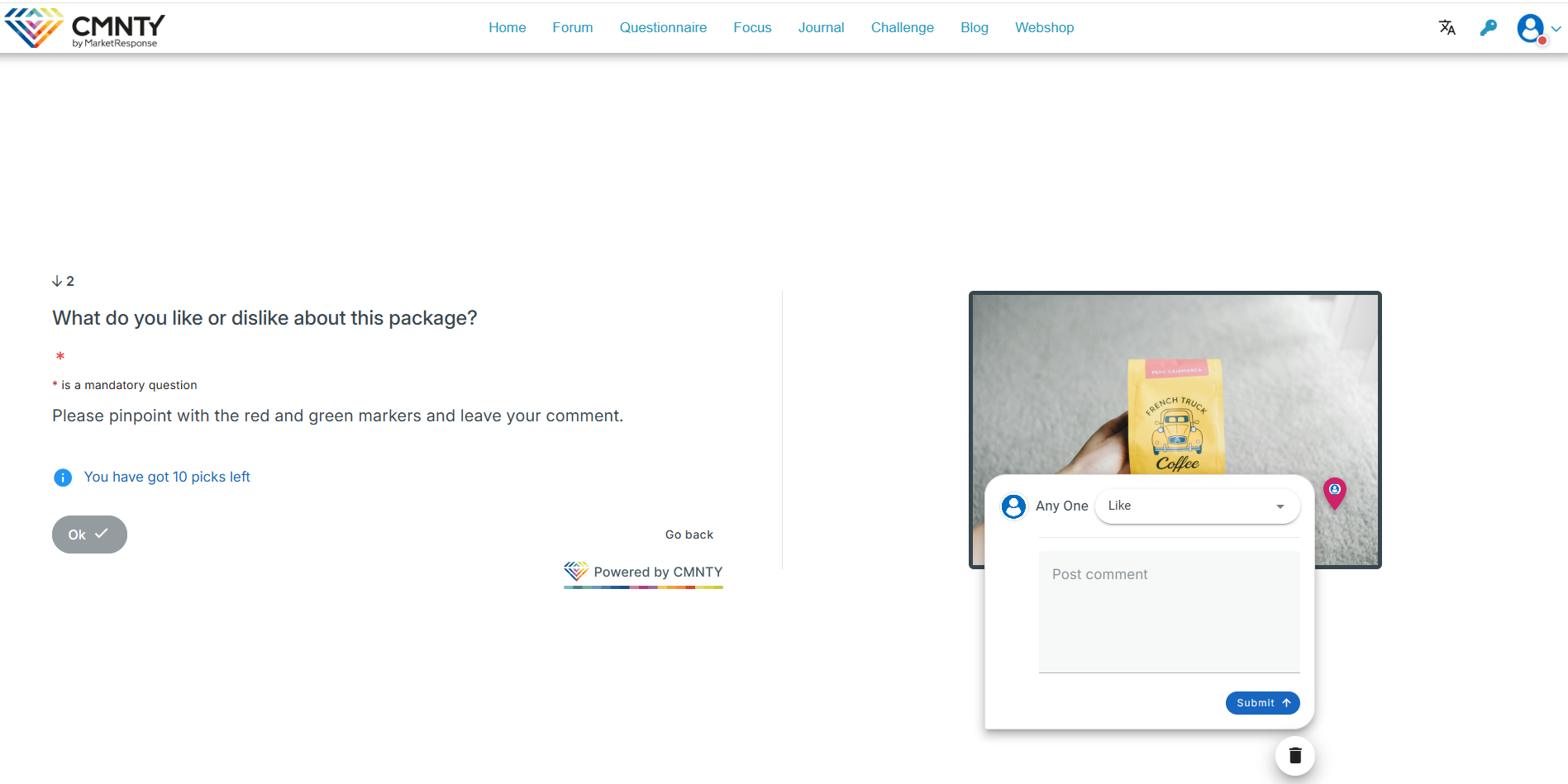Click the Post comment text field

coord(1169,611)
